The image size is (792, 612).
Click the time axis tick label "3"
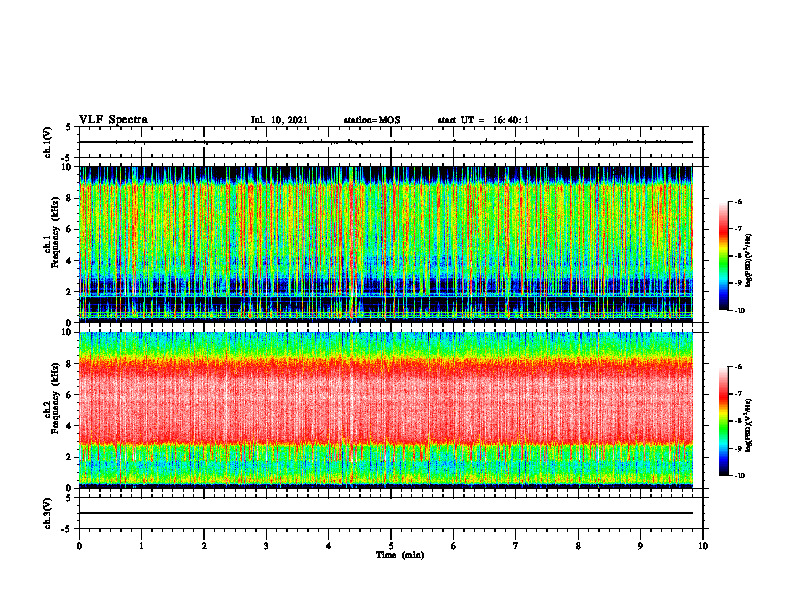click(266, 546)
